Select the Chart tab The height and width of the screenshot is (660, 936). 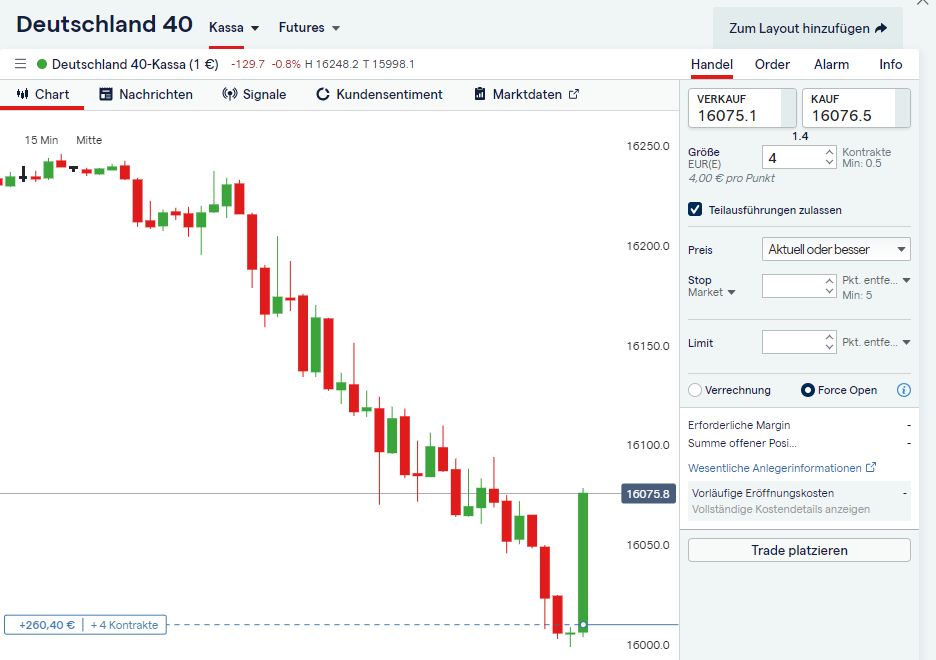tap(43, 94)
